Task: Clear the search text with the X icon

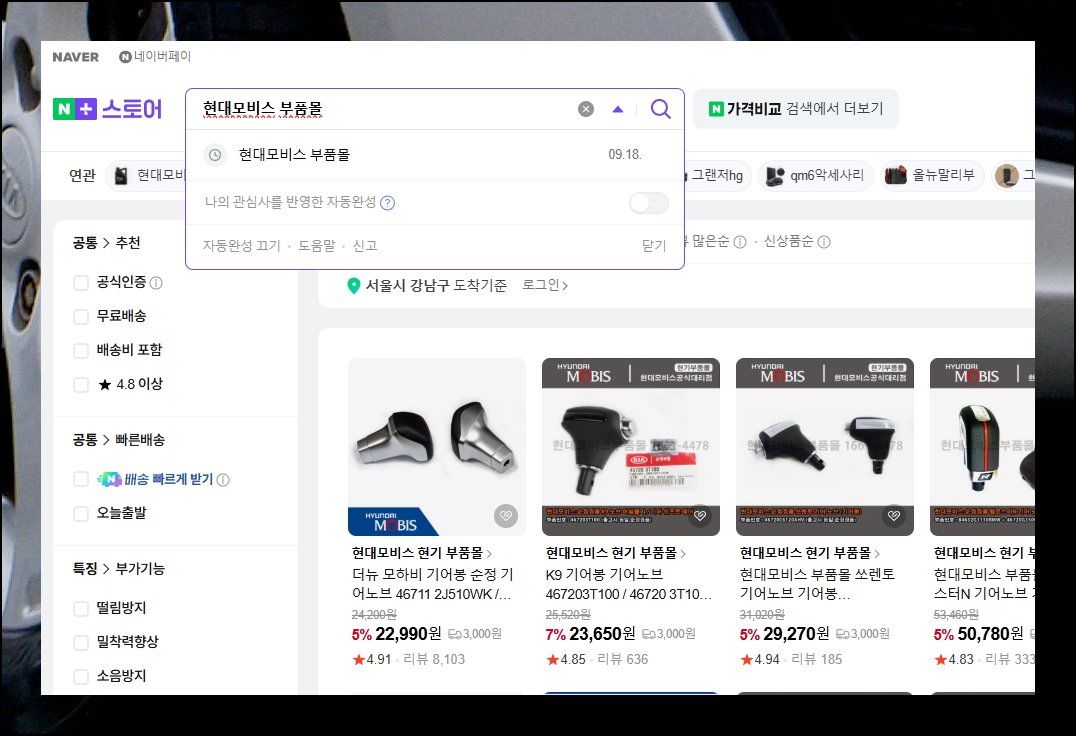Action: tap(585, 109)
